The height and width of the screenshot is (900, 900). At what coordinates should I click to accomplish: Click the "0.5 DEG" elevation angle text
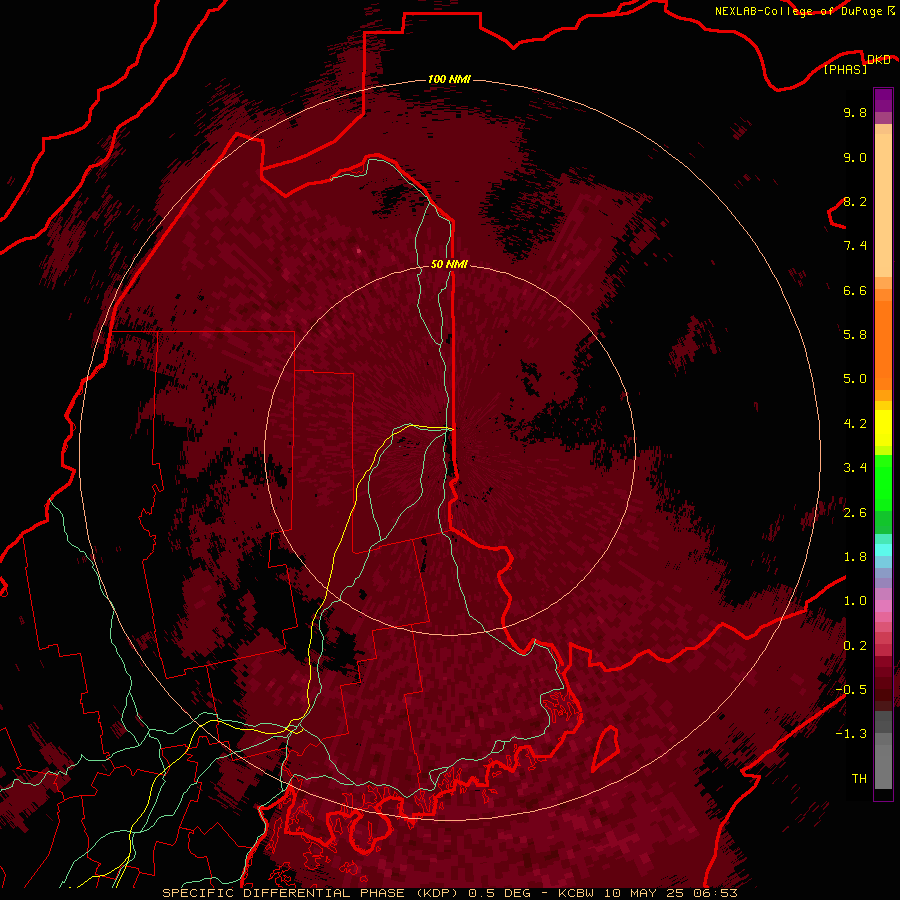click(x=499, y=893)
